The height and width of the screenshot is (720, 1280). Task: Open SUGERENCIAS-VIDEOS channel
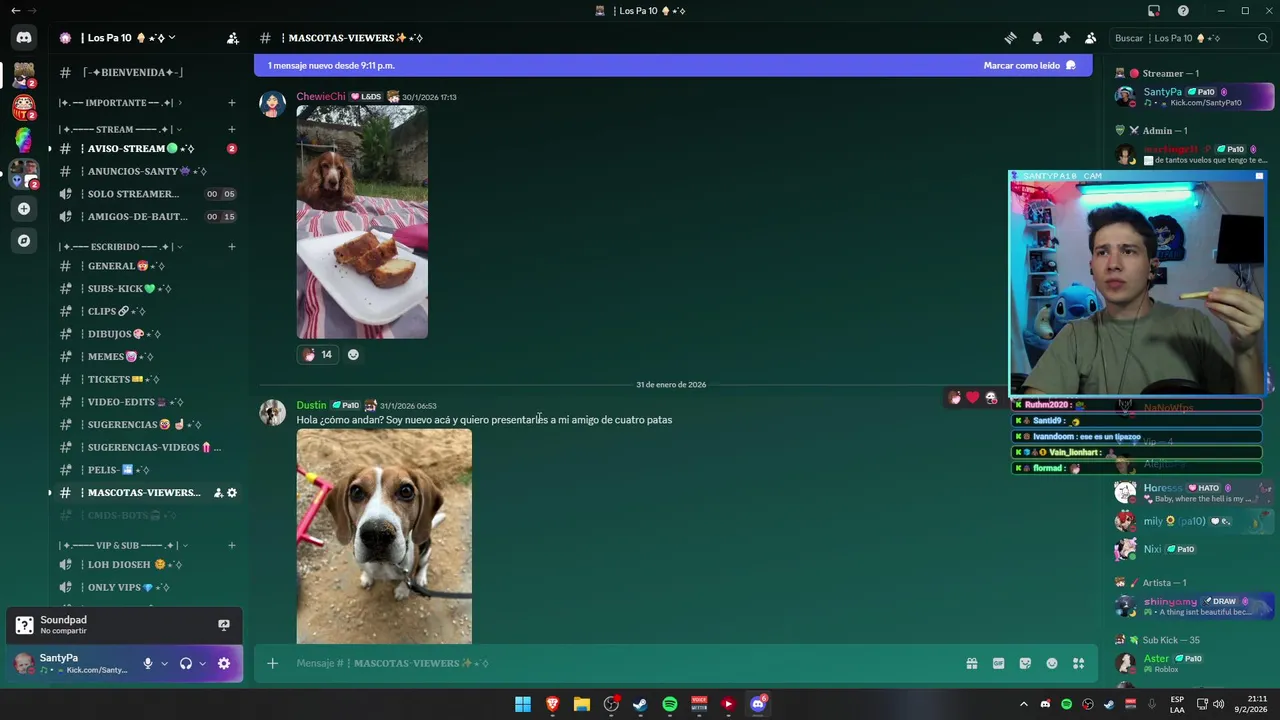click(x=148, y=447)
